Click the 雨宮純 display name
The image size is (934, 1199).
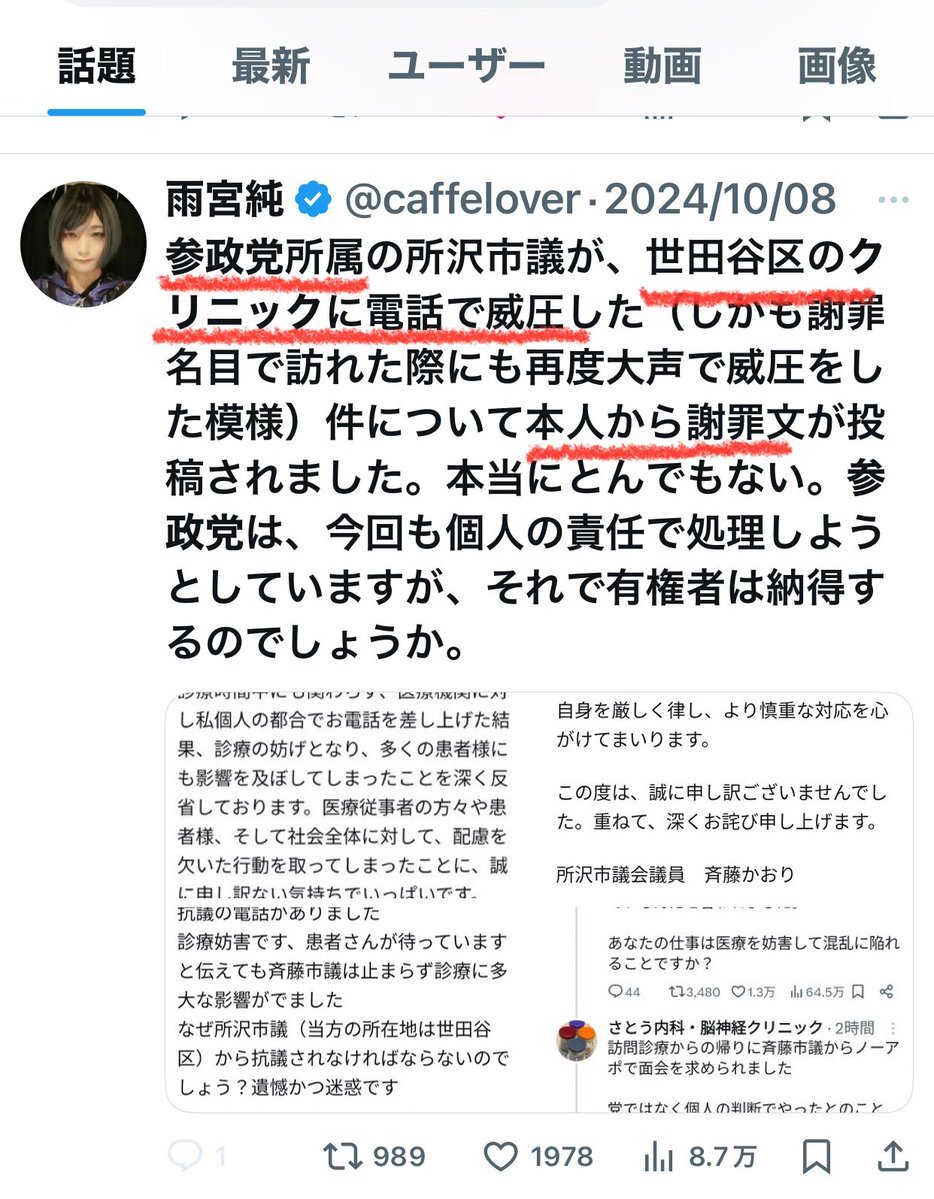[224, 200]
